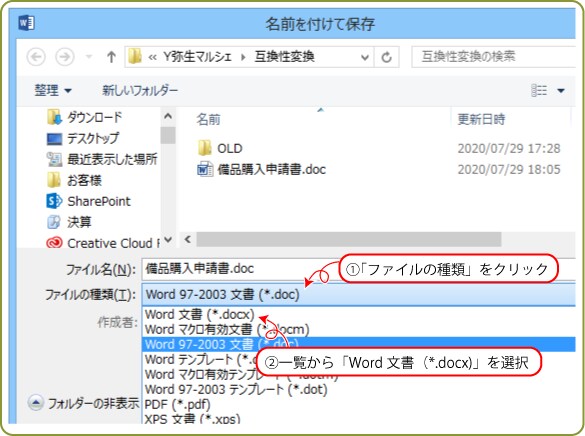Click the 2020/07/29 18:05 date cell
This screenshot has height=436, width=585.
click(x=509, y=170)
